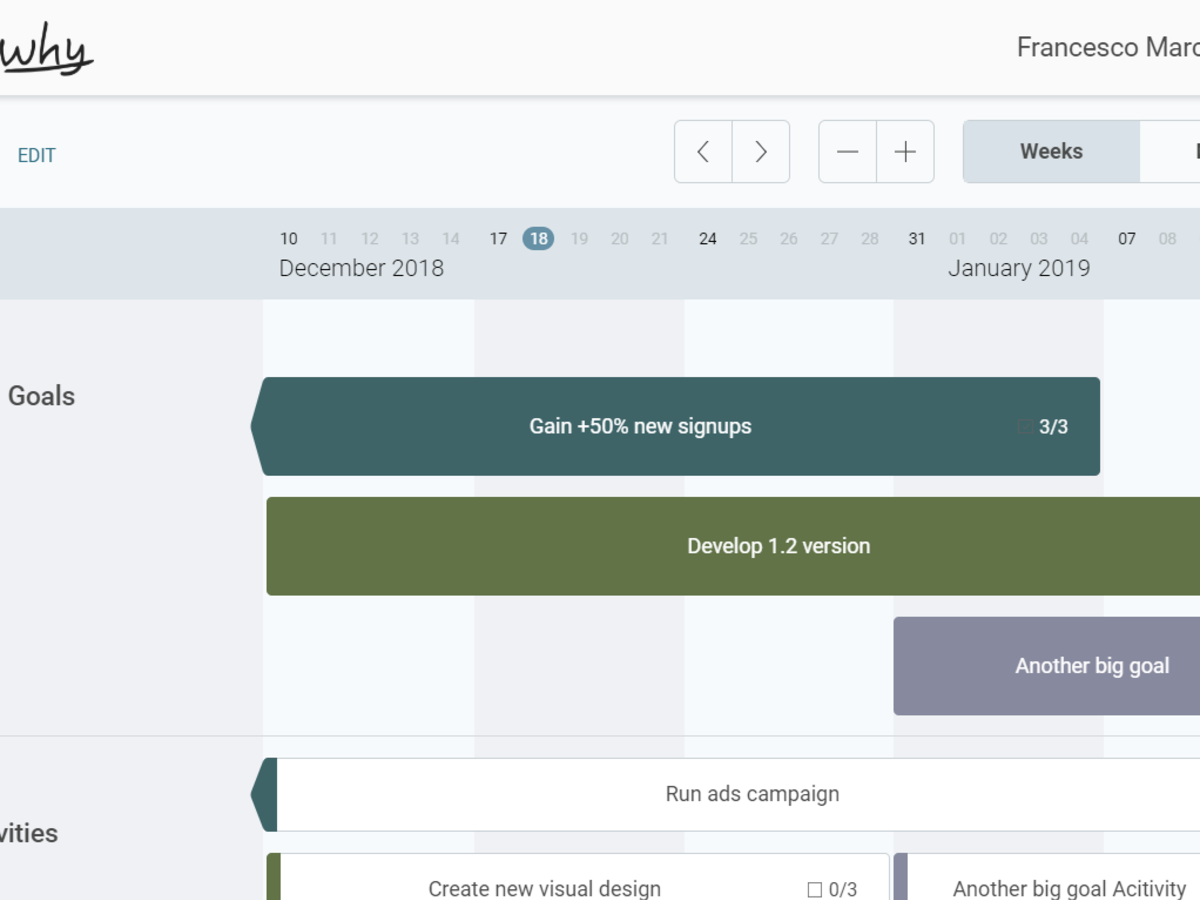1200x900 pixels.
Task: Click the next period right arrow
Action: tap(761, 152)
